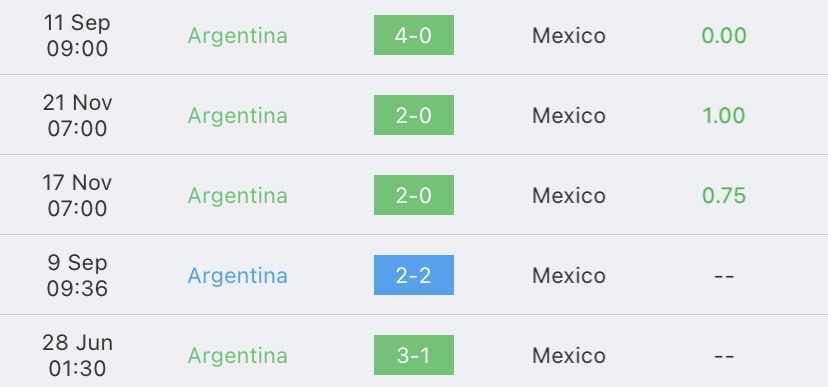Viewport: 828px width, 387px height.
Task: Select Mexico in the 17 Nov match
Action: [x=569, y=195]
